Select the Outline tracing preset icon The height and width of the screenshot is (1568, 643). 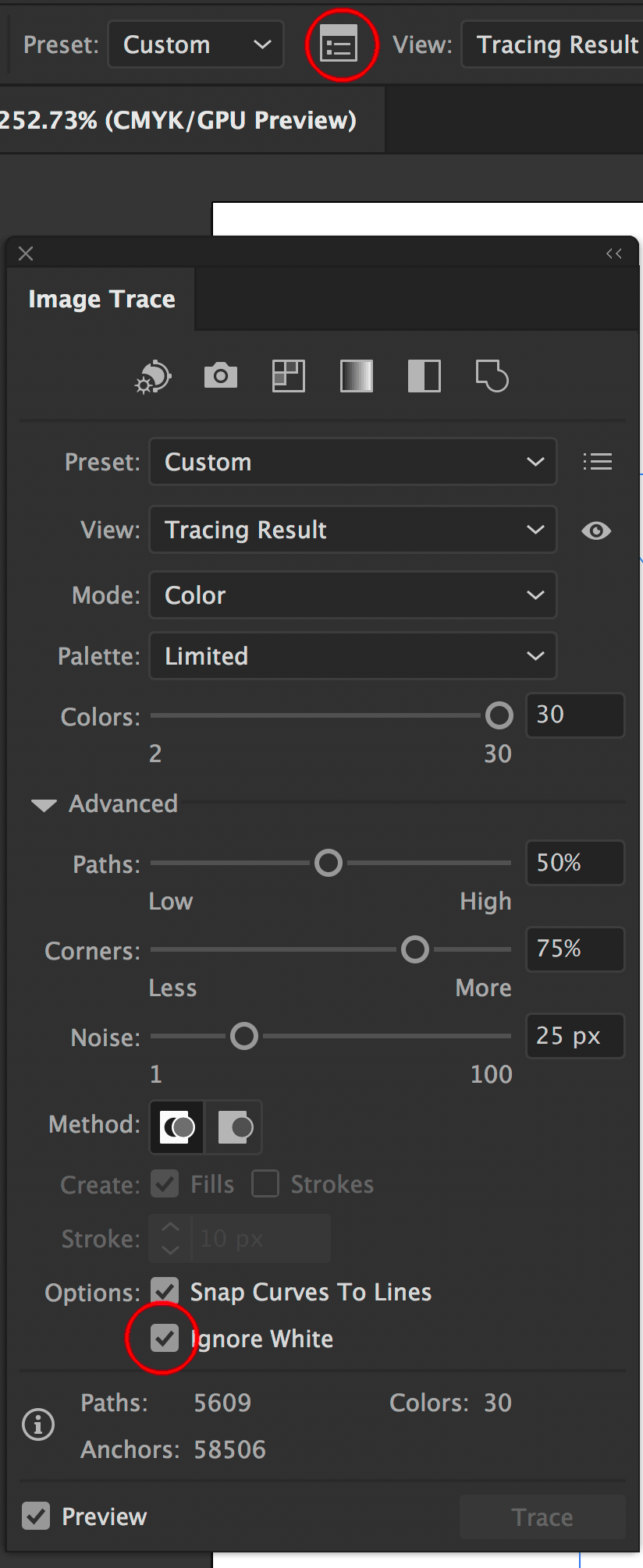[x=492, y=376]
